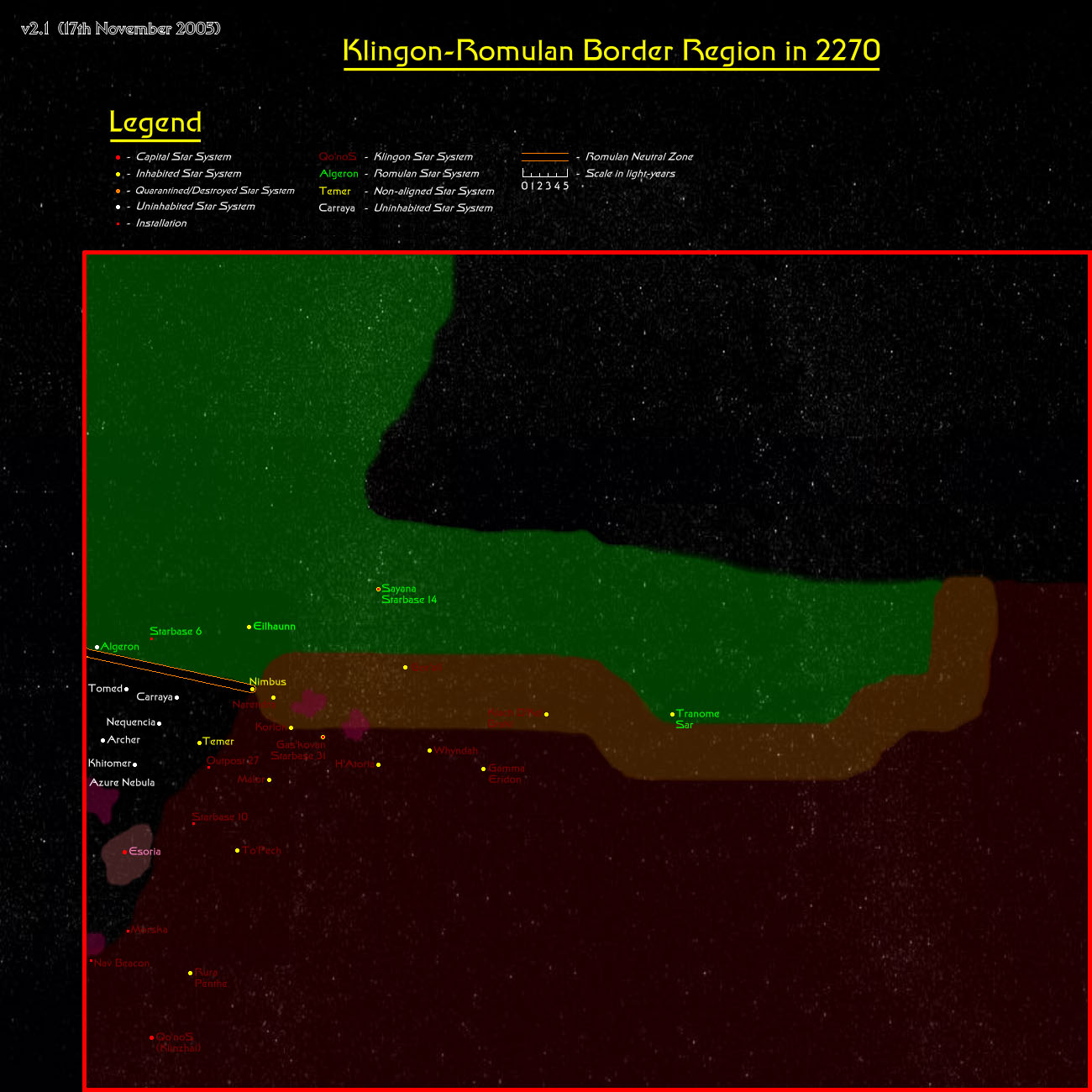The height and width of the screenshot is (1092, 1092).
Task: Select the yellow star dot beside To'Pech
Action: click(x=237, y=851)
